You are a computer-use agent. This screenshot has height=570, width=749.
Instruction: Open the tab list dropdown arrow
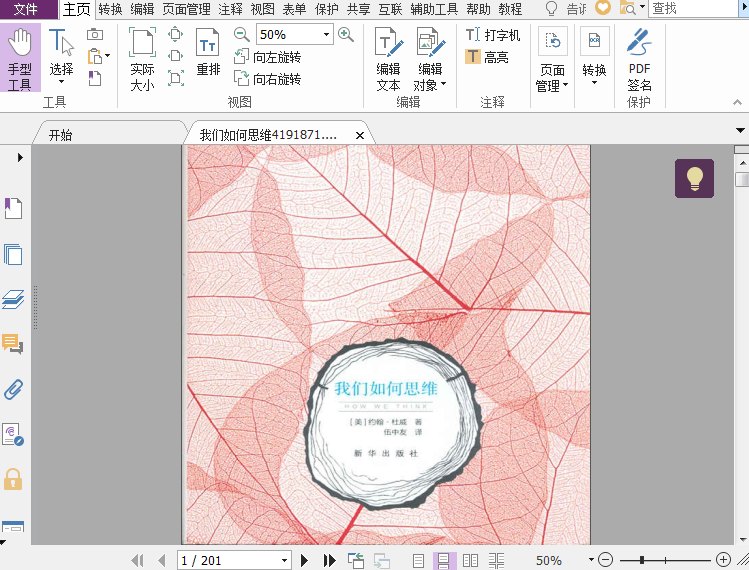click(x=740, y=130)
